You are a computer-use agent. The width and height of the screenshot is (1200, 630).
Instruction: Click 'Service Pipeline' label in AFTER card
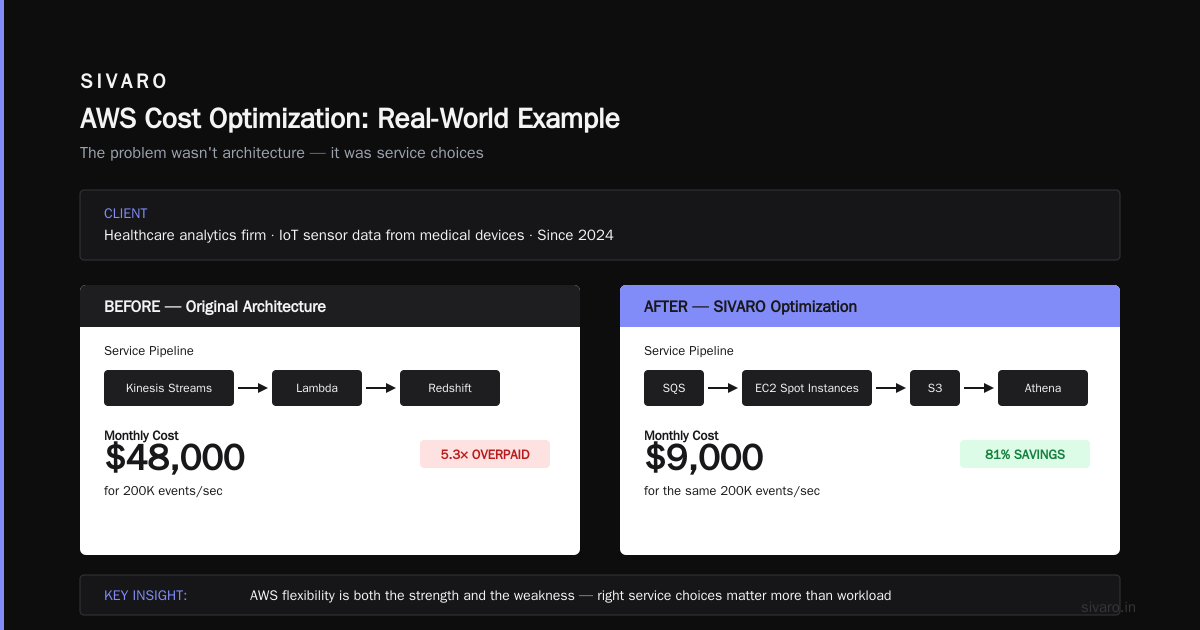689,351
